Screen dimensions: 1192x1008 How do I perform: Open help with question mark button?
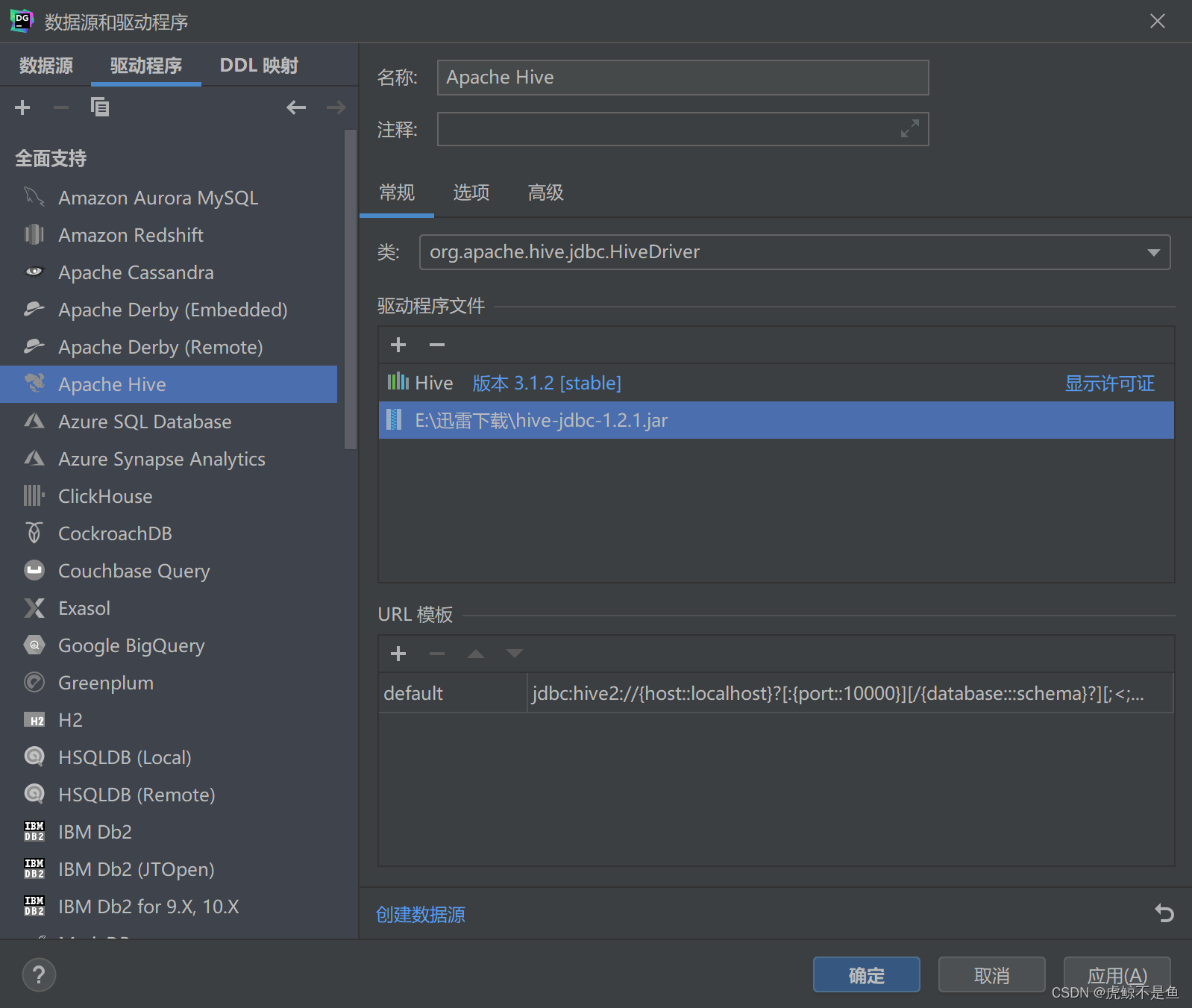point(39,974)
